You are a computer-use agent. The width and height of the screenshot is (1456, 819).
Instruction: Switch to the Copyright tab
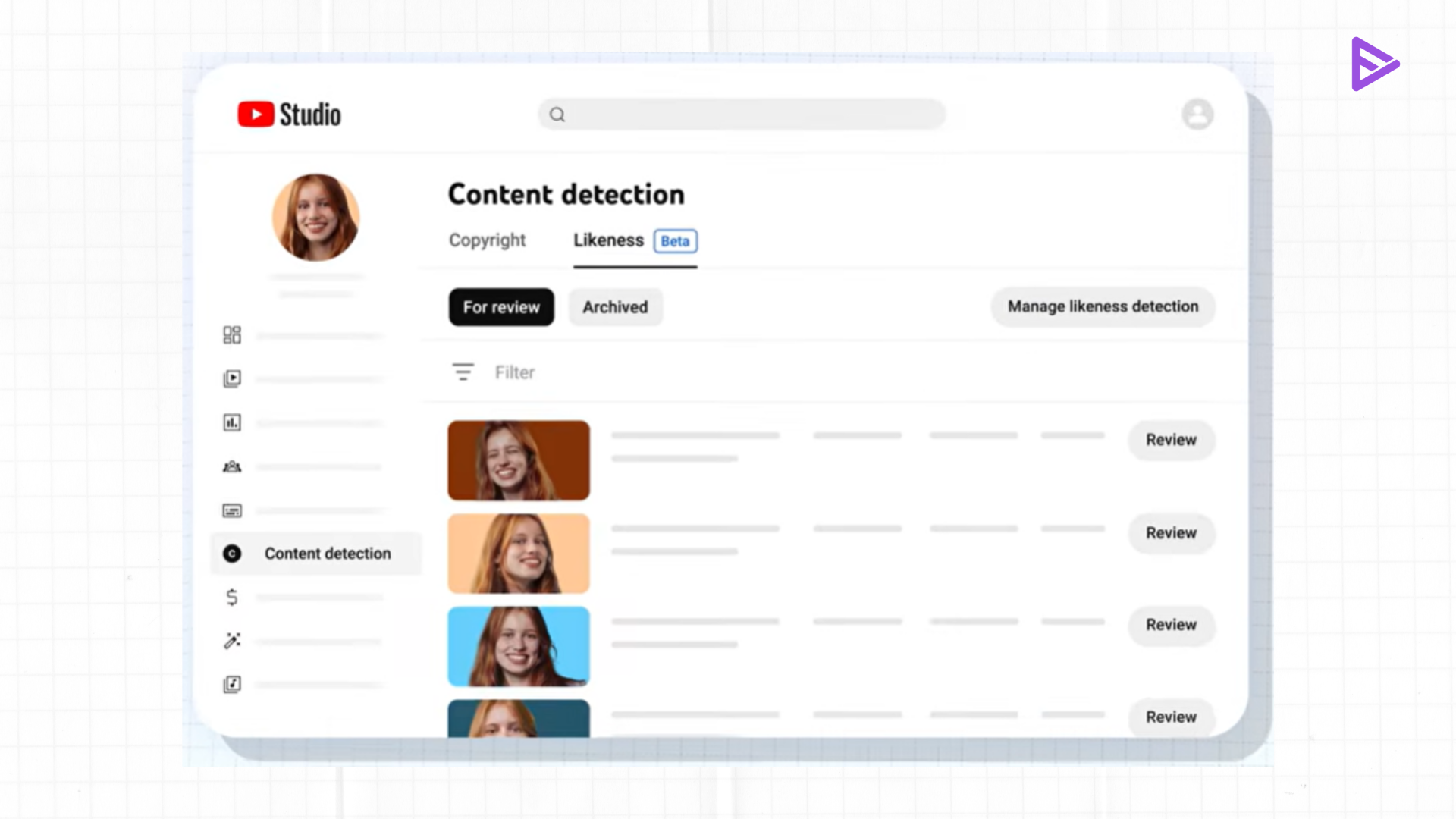click(x=487, y=240)
